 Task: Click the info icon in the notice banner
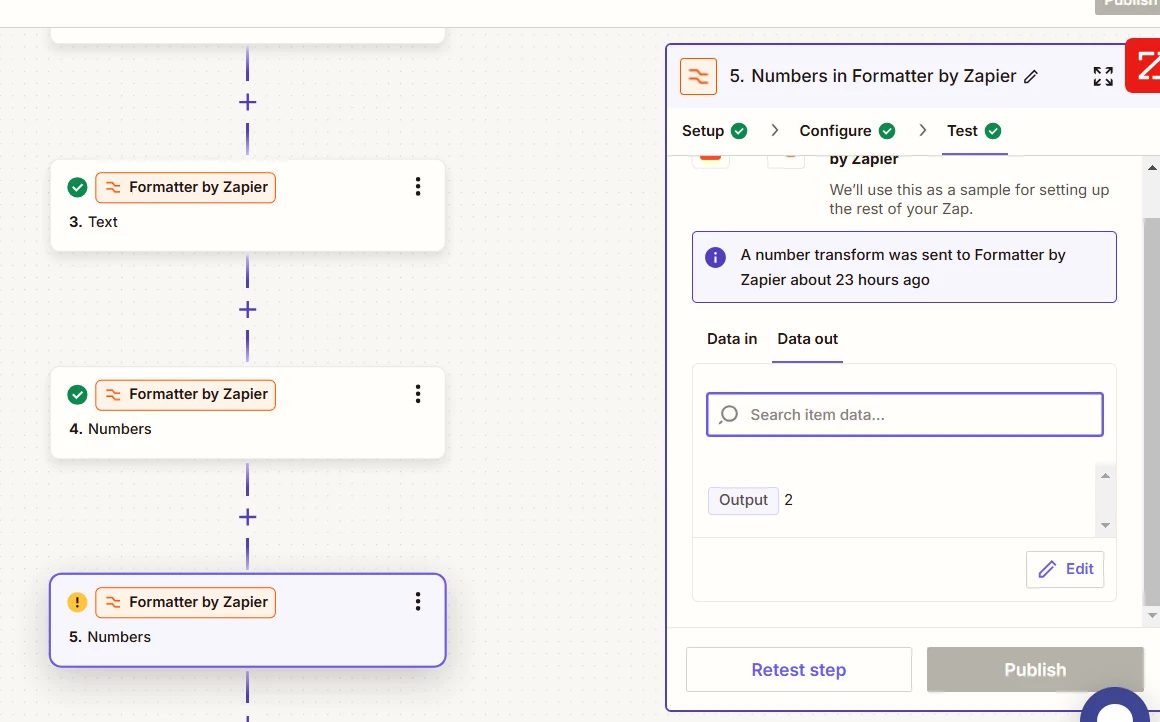point(715,257)
